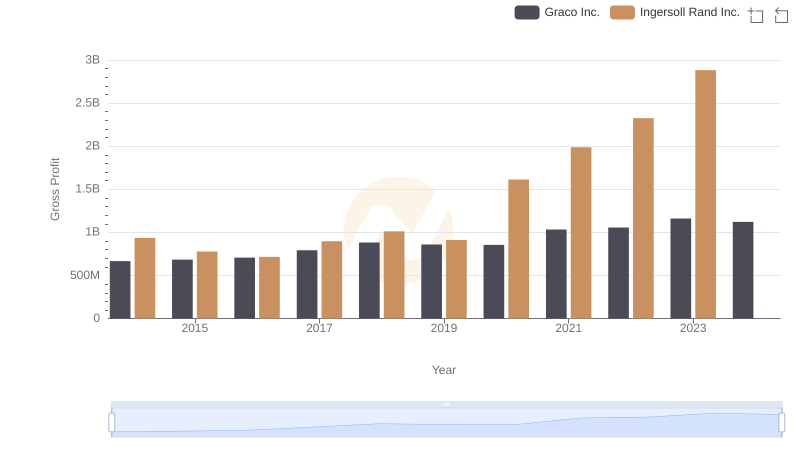This screenshot has height=461, width=800.
Task: Click the y-axis label 3B
Action: (92, 60)
